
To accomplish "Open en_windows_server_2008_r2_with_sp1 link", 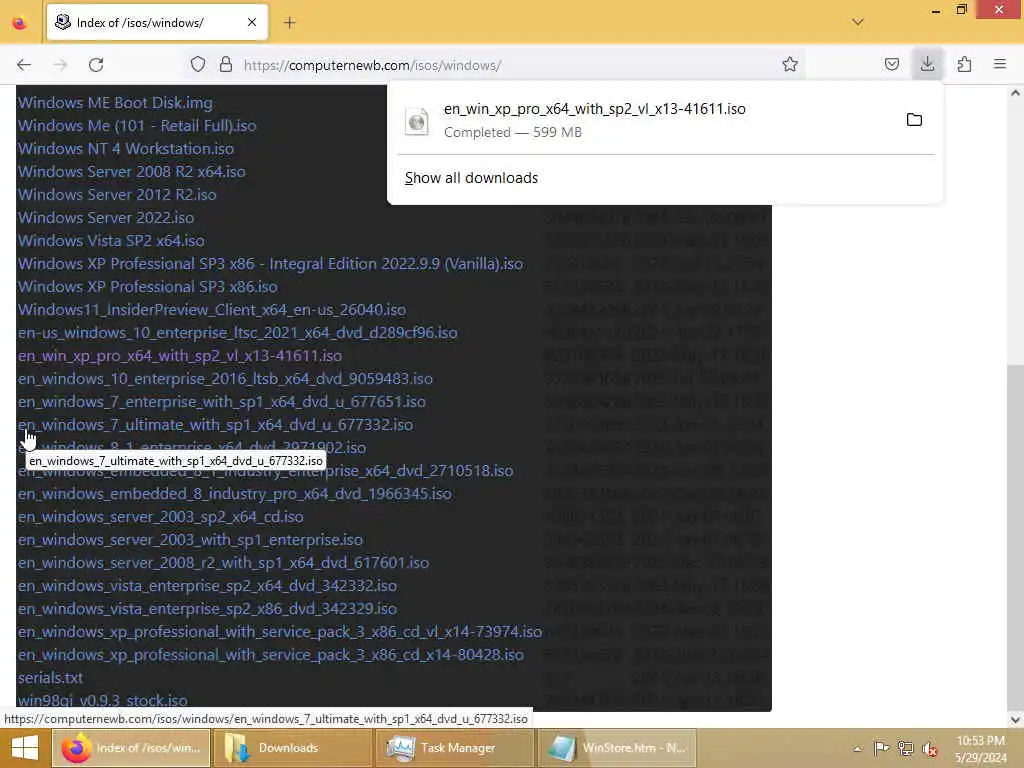I will tap(223, 562).
